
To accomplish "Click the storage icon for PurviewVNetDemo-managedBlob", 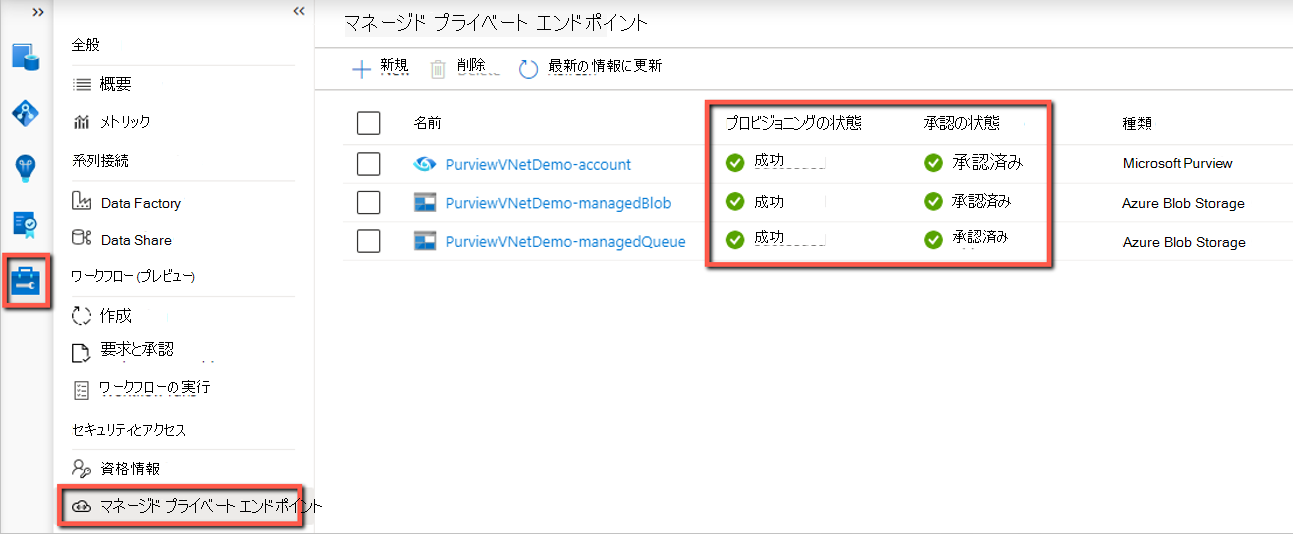I will 425,203.
